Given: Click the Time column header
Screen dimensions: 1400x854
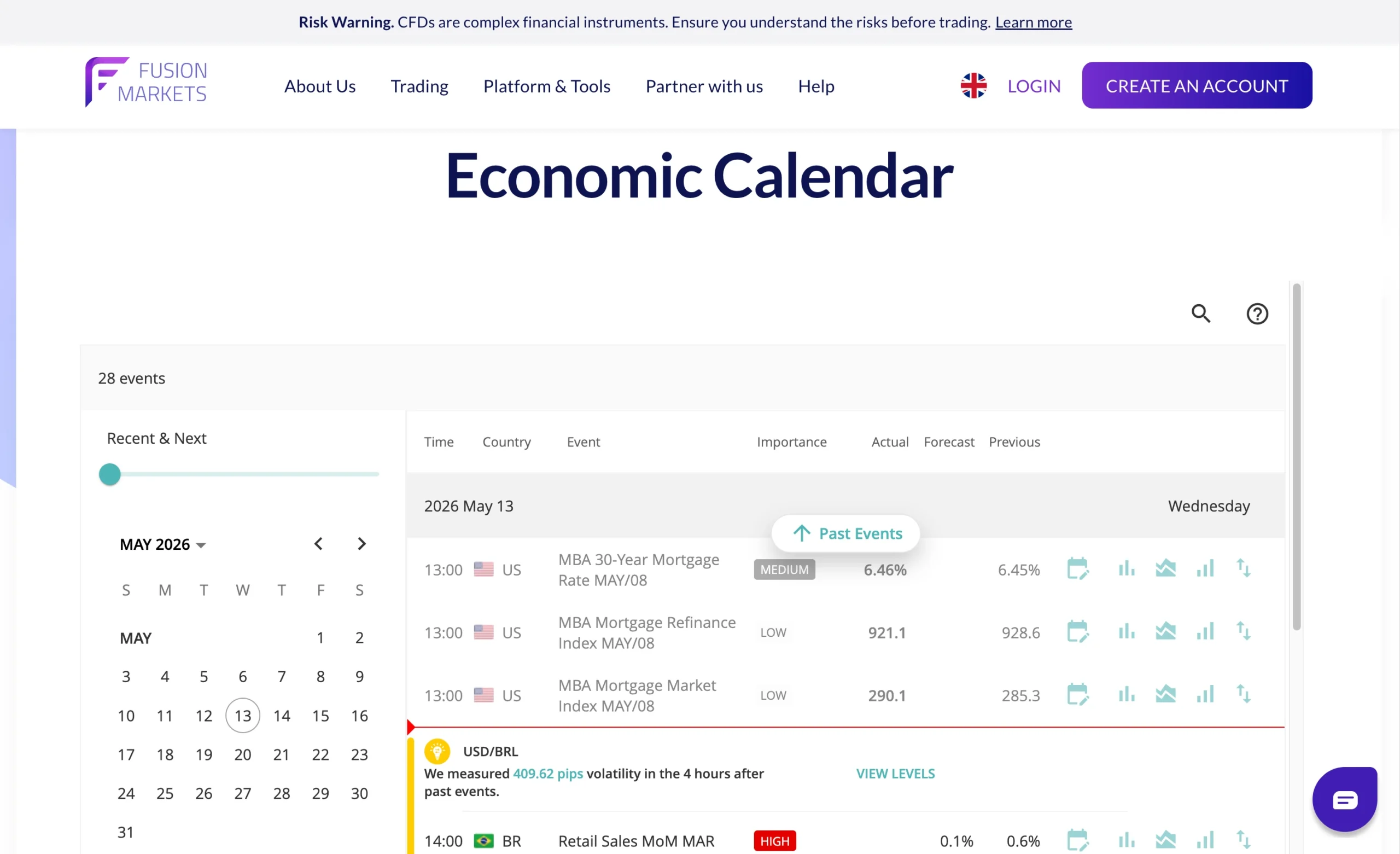Looking at the screenshot, I should [x=439, y=442].
